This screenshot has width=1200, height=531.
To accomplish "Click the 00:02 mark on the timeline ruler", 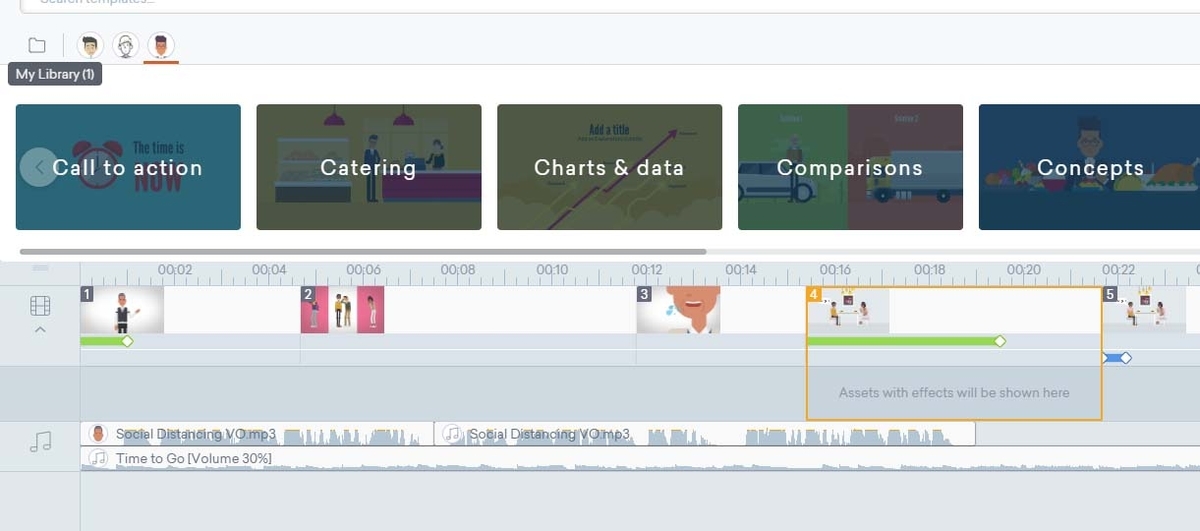I will [x=175, y=270].
